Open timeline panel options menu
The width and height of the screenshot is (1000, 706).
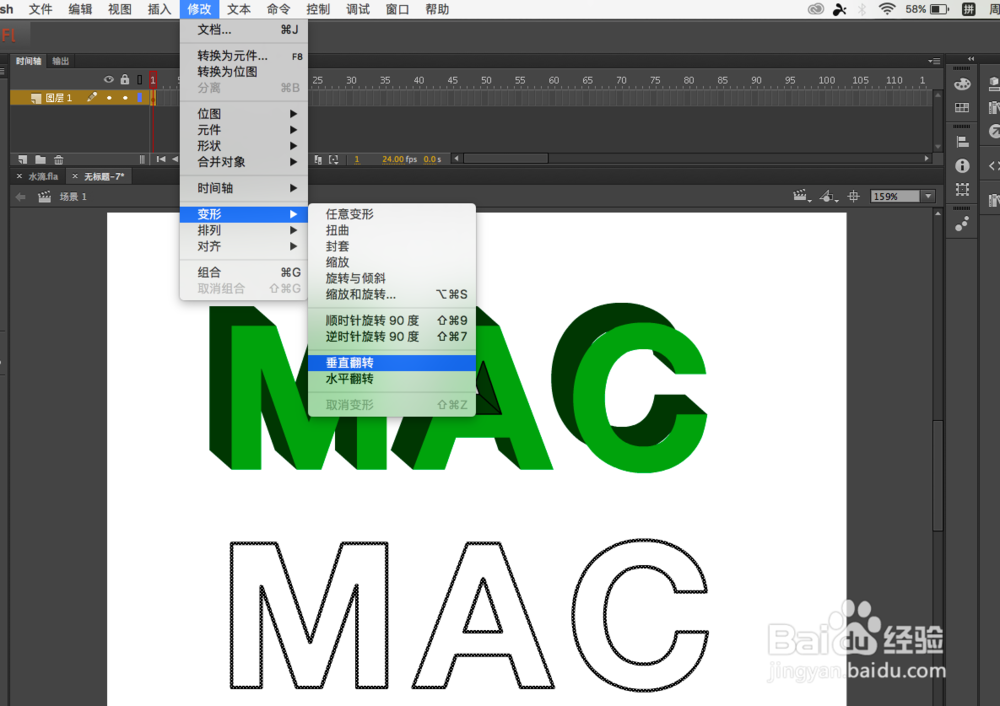point(934,61)
